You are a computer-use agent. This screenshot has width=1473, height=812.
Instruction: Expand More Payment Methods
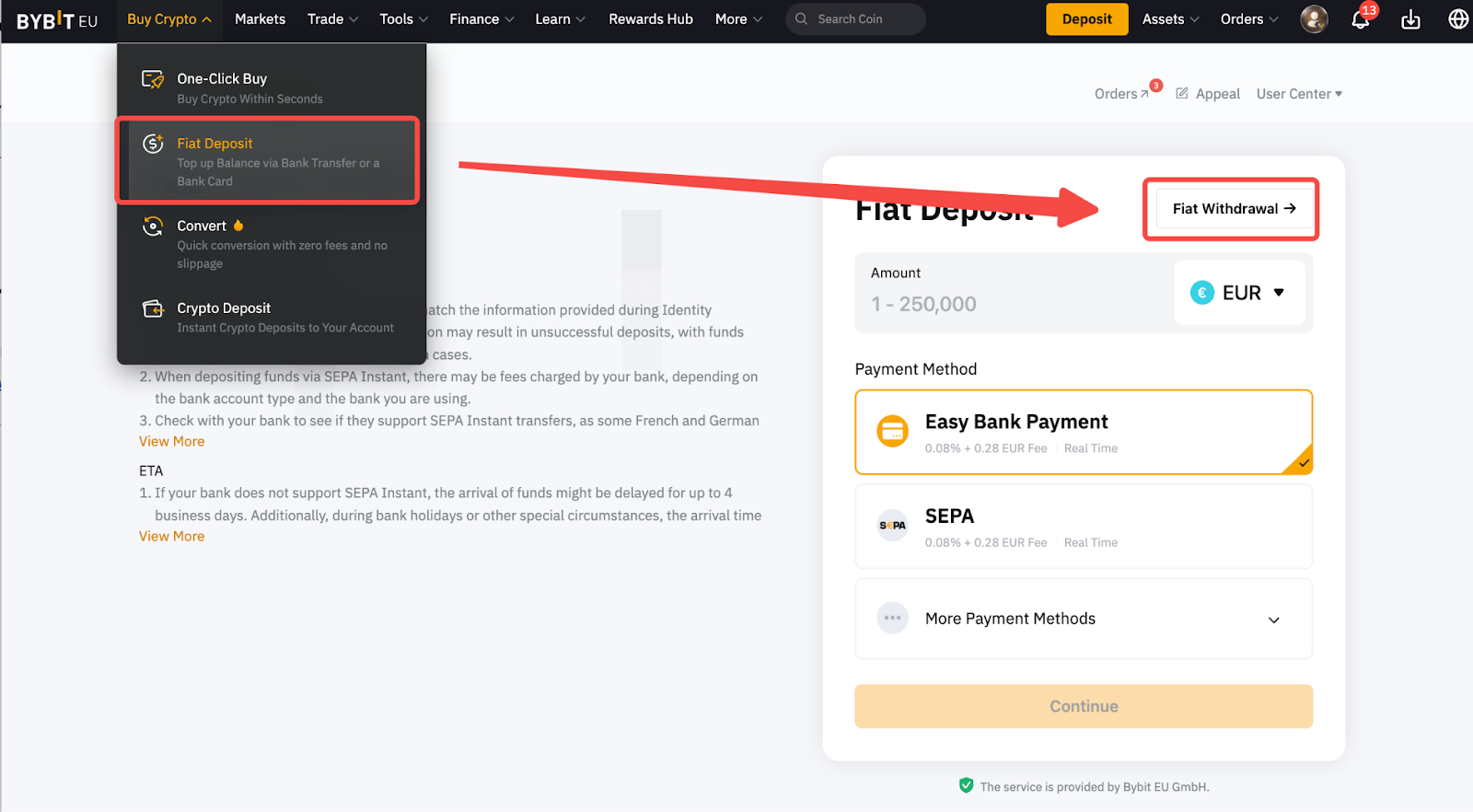click(x=1083, y=619)
